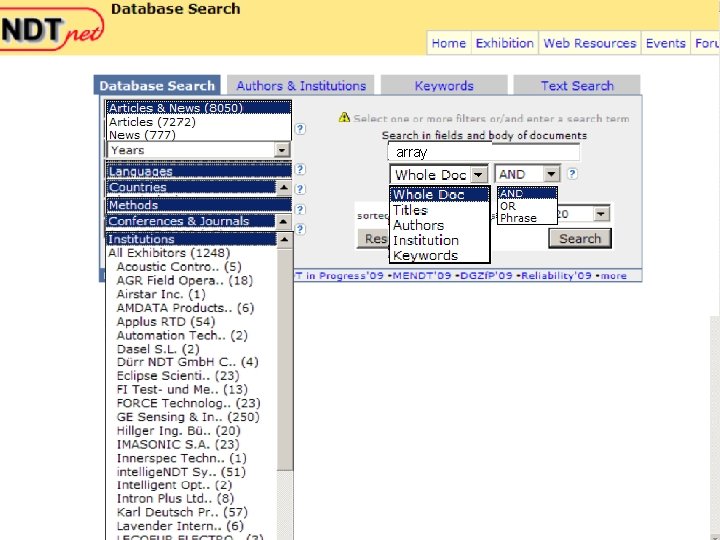Choose Institution in field list
The height and width of the screenshot is (540, 720).
439,240
